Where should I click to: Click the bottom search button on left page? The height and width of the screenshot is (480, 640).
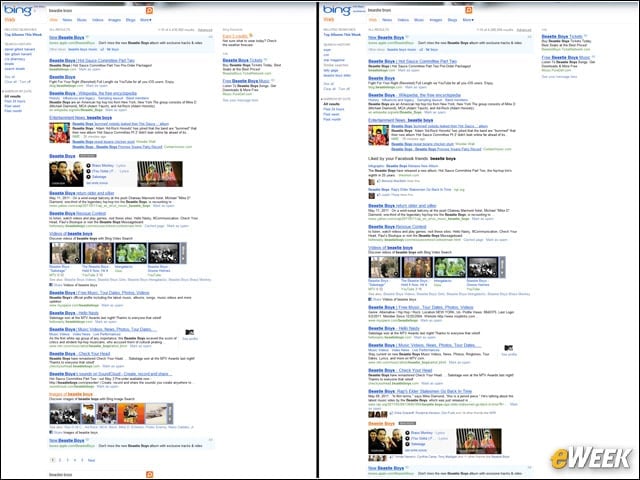click(149, 474)
